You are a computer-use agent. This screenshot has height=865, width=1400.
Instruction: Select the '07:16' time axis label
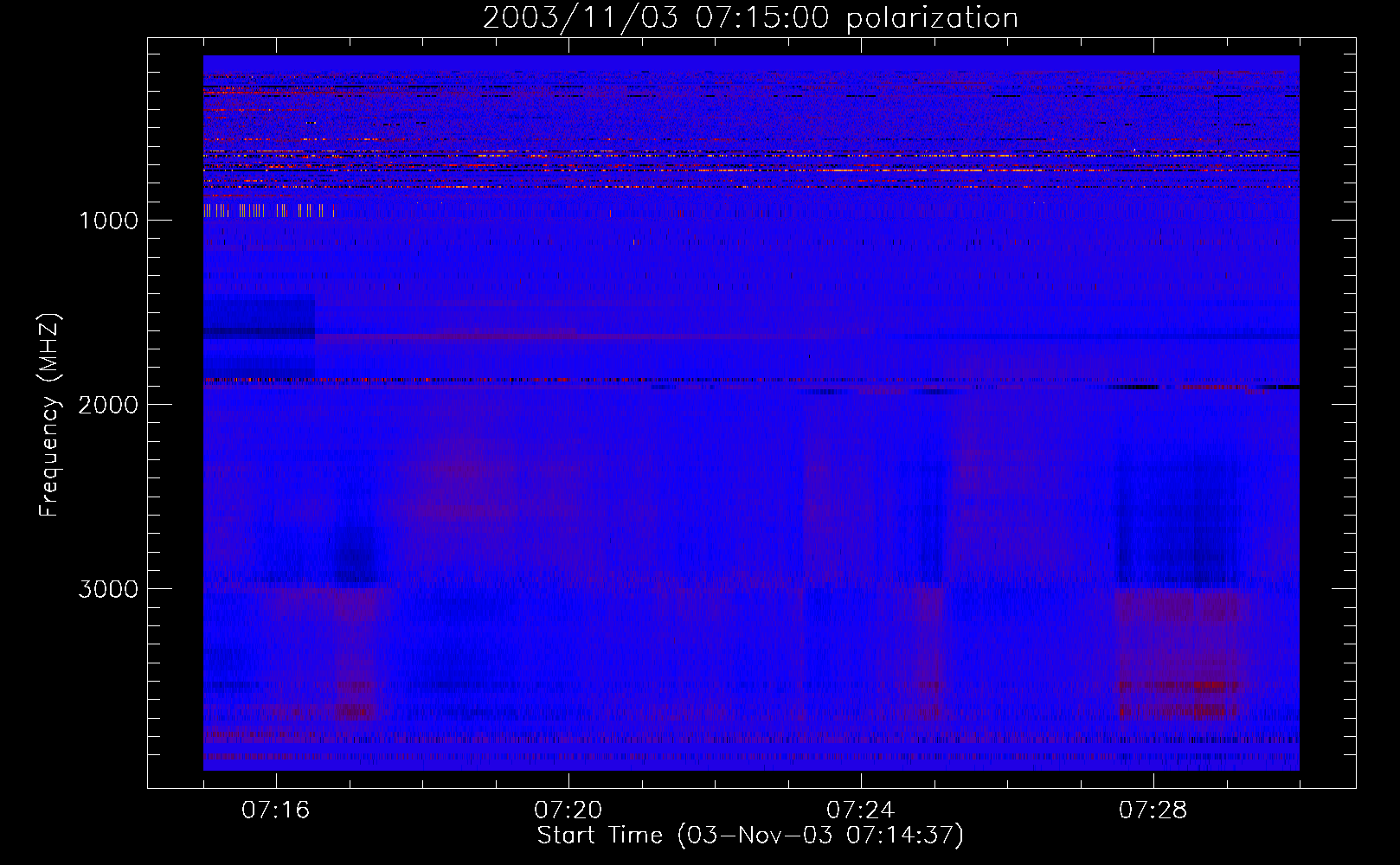pos(275,811)
